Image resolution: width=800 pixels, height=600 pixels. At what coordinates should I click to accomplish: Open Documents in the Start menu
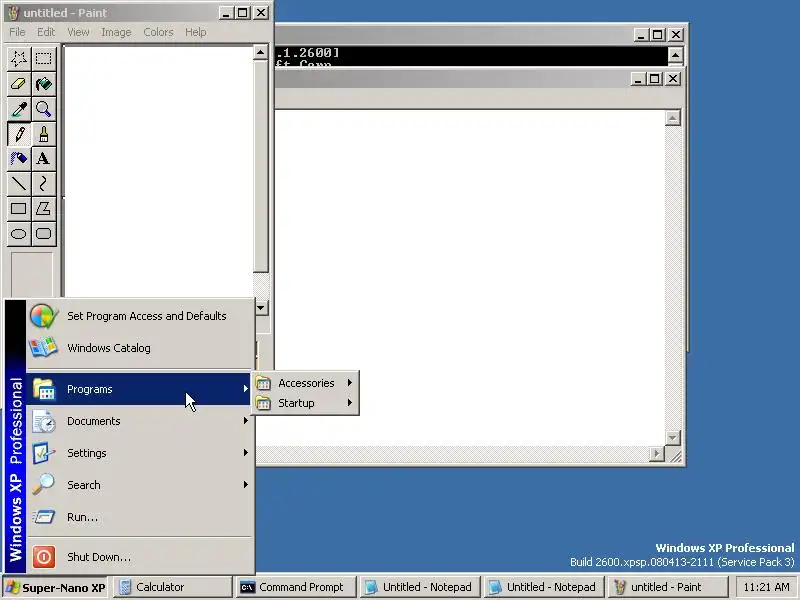pyautogui.click(x=139, y=421)
